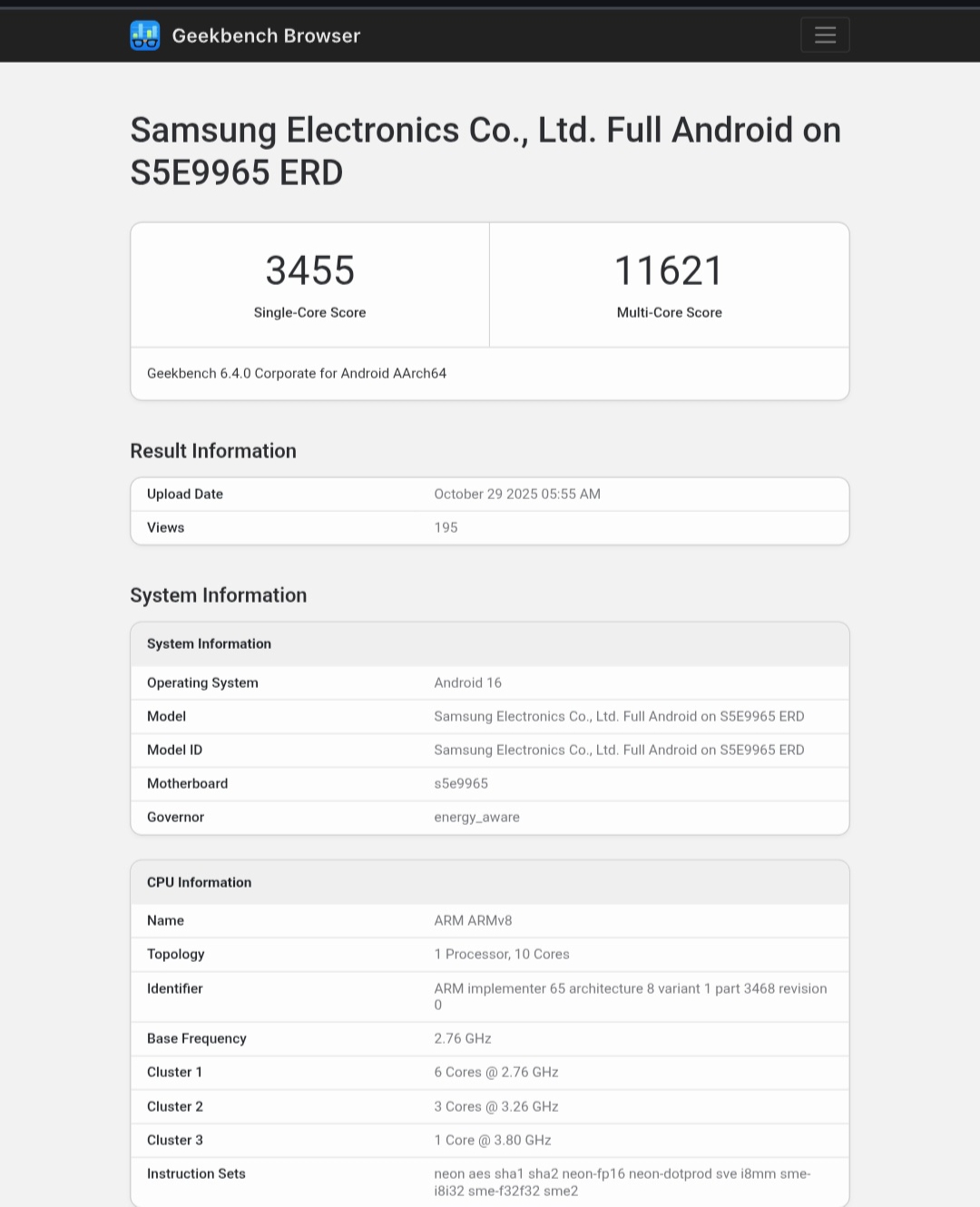Select Cluster 3's 1 Core @ 3.80 GHz
The width and height of the screenshot is (980, 1207).
pyautogui.click(x=493, y=1140)
